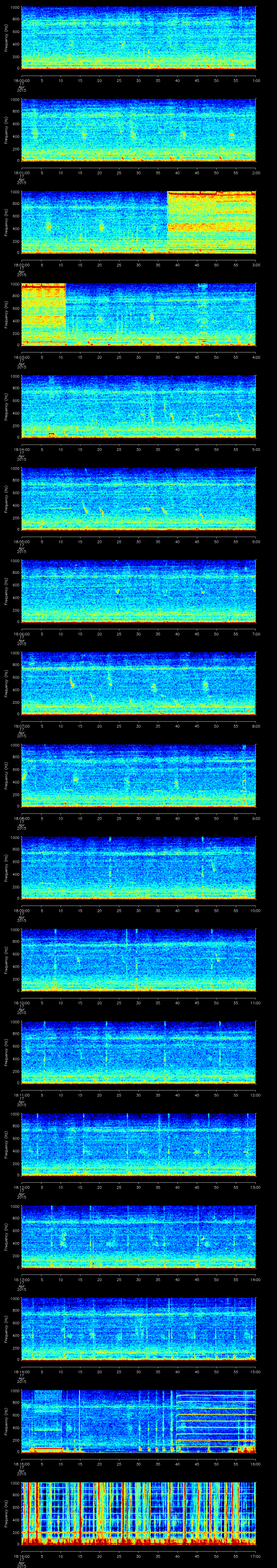The height and width of the screenshot is (1568, 277).
Task: Click the 13:00 end time label
Action: pos(256,1187)
